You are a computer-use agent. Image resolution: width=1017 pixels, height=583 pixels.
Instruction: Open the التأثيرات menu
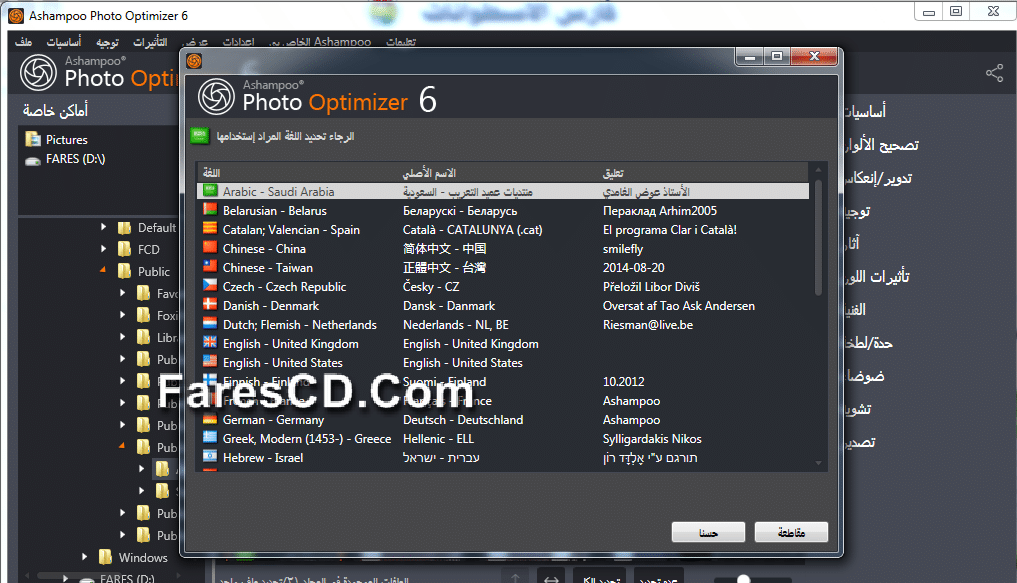coord(150,42)
